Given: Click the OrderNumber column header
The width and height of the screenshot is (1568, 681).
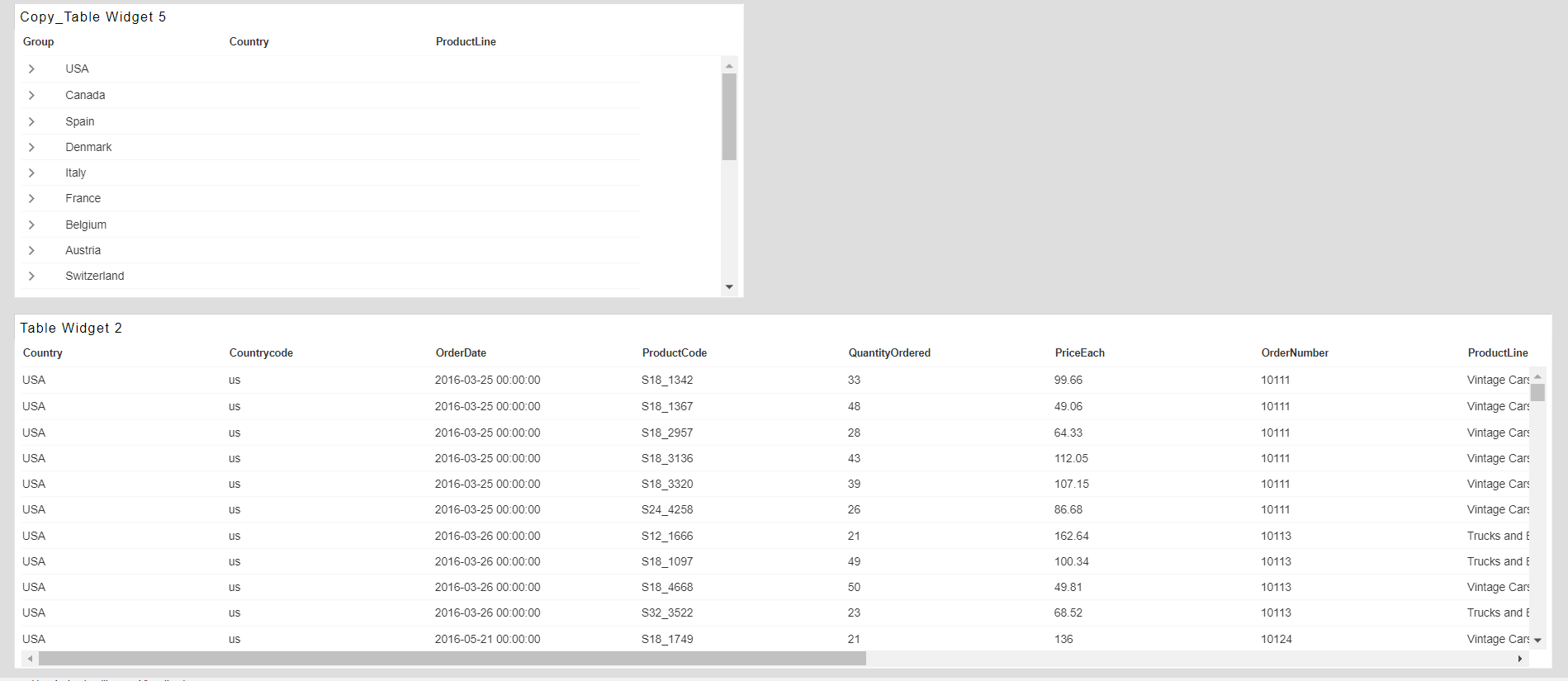Looking at the screenshot, I should tap(1295, 353).
